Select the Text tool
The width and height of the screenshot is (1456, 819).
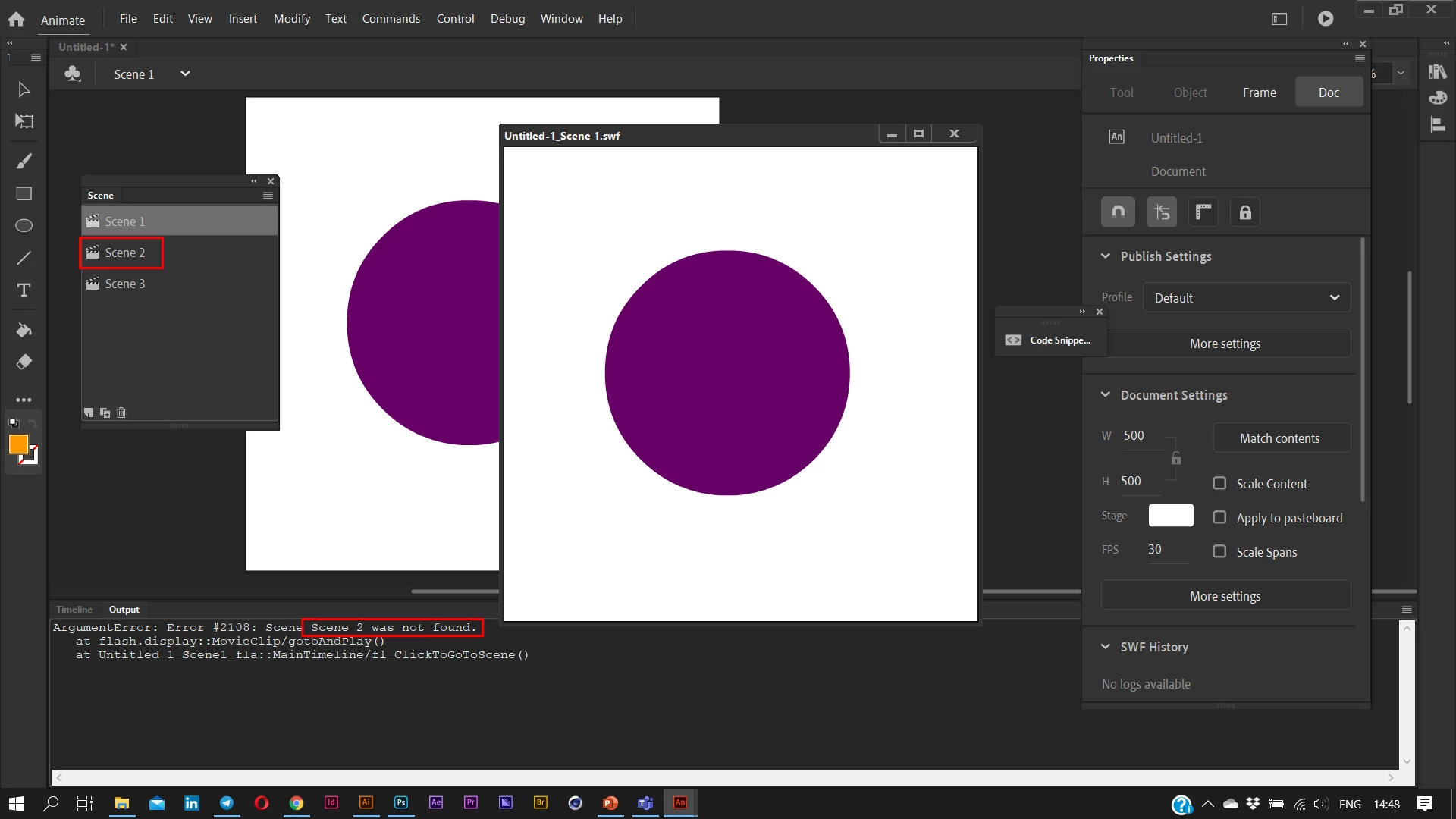(x=24, y=290)
